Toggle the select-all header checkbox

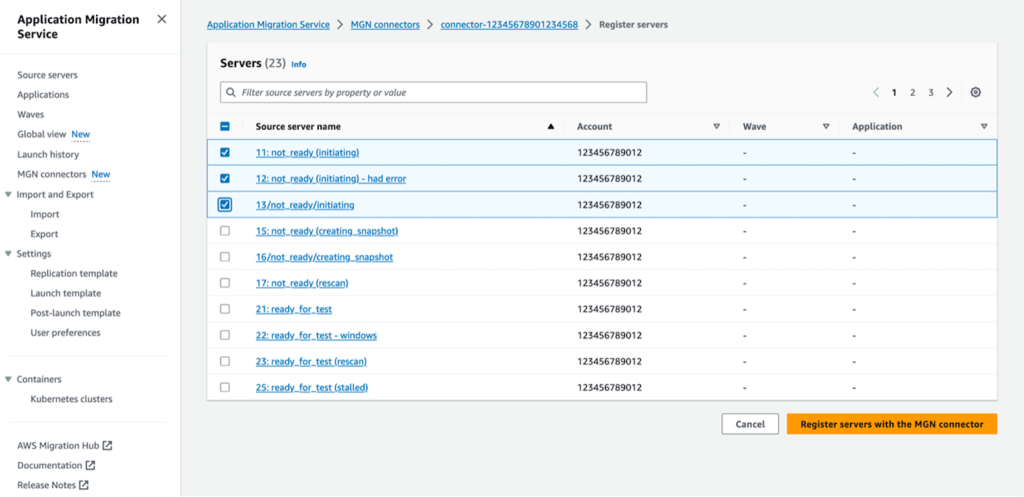click(x=225, y=127)
